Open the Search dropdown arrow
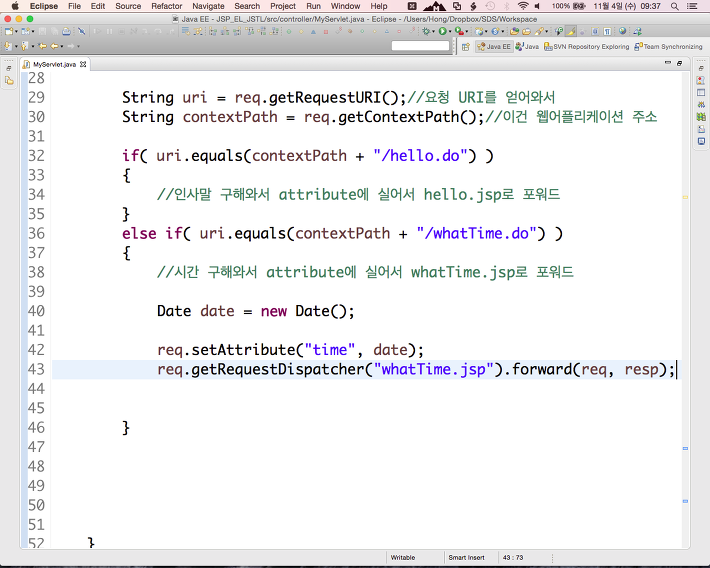This screenshot has width=710, height=568. click(x=547, y=32)
